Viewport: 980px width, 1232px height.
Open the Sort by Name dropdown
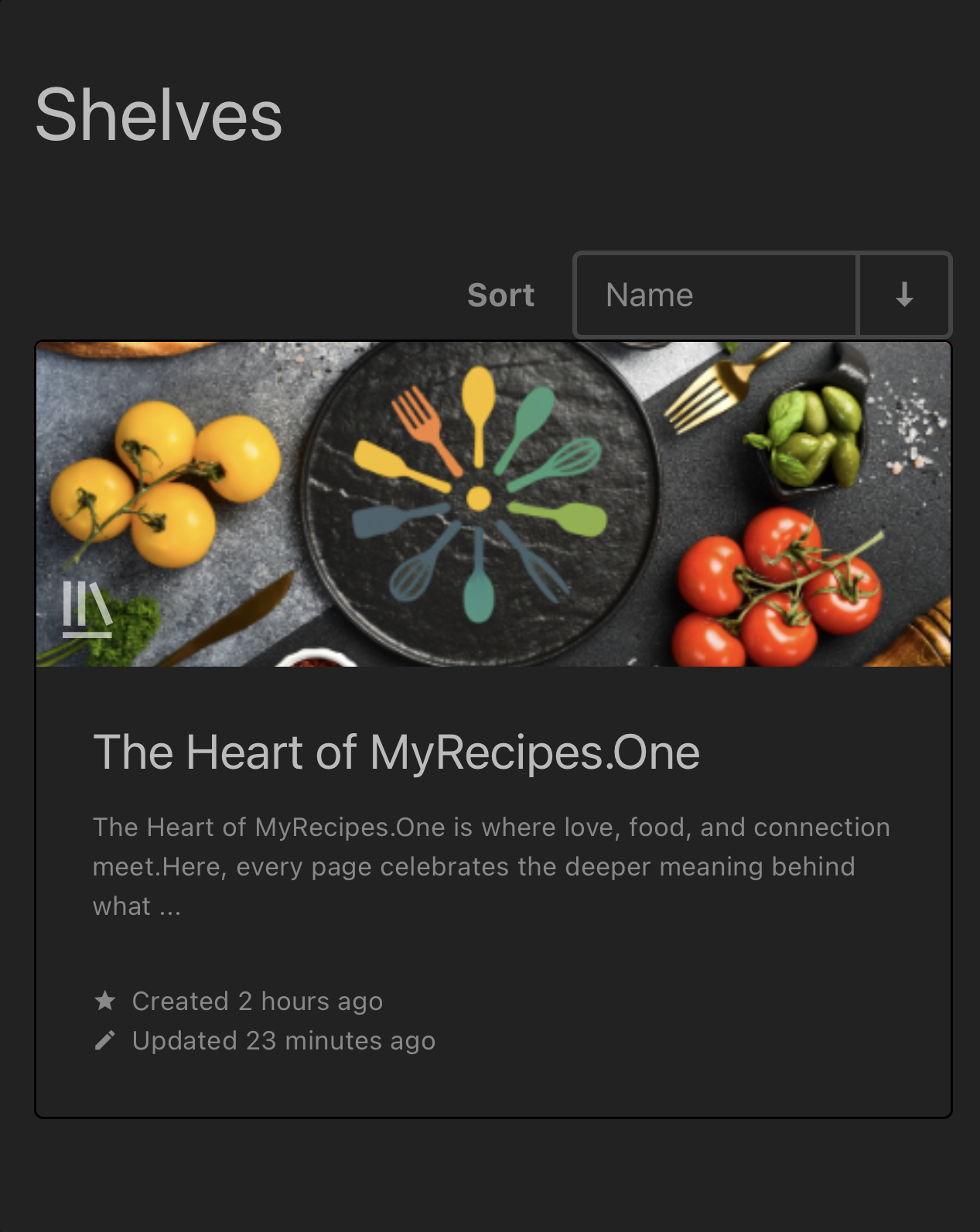[715, 295]
